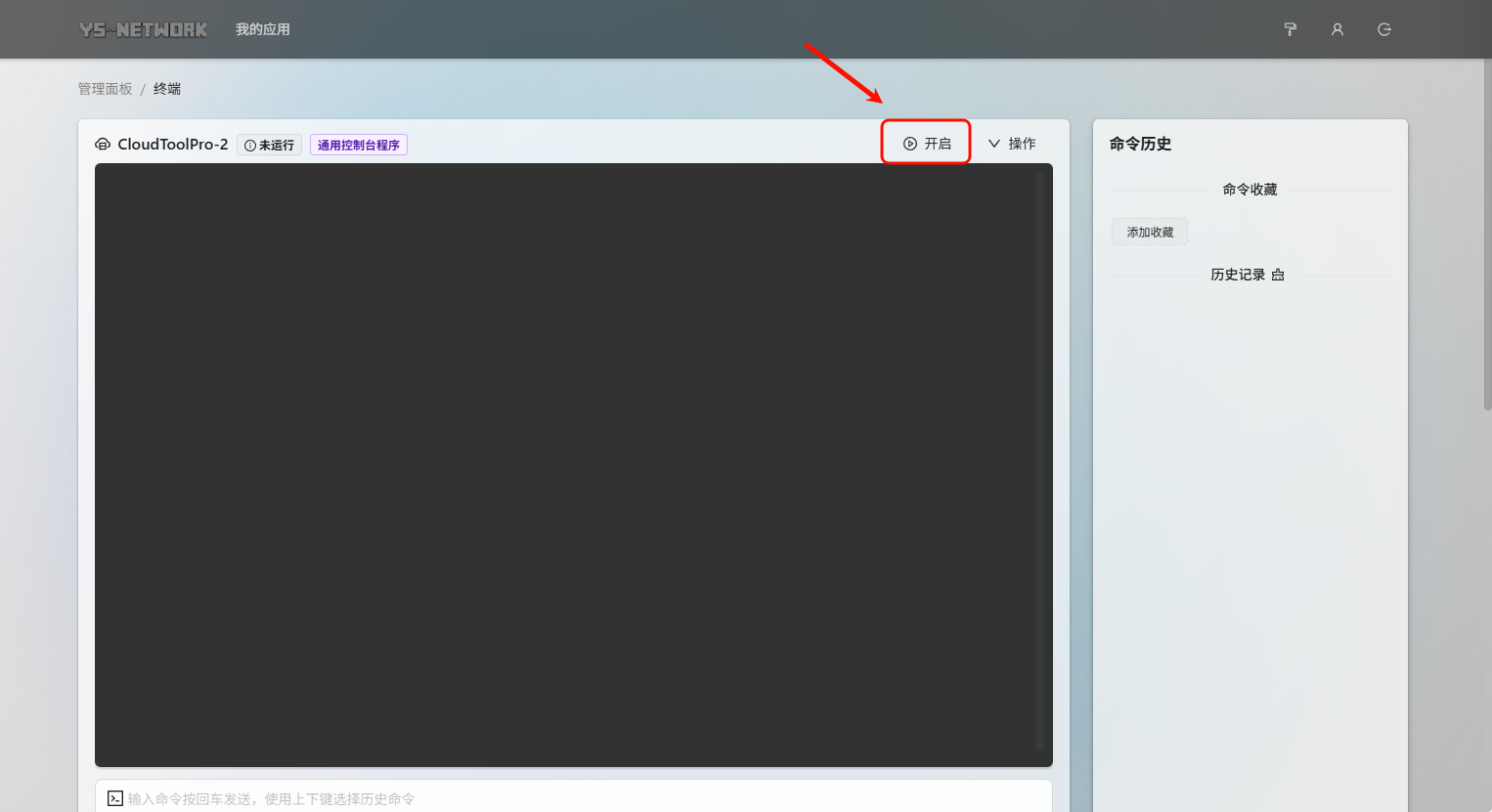Click the page's right-edge scrollbar
Viewport: 1492px width, 812px height.
[1487, 235]
